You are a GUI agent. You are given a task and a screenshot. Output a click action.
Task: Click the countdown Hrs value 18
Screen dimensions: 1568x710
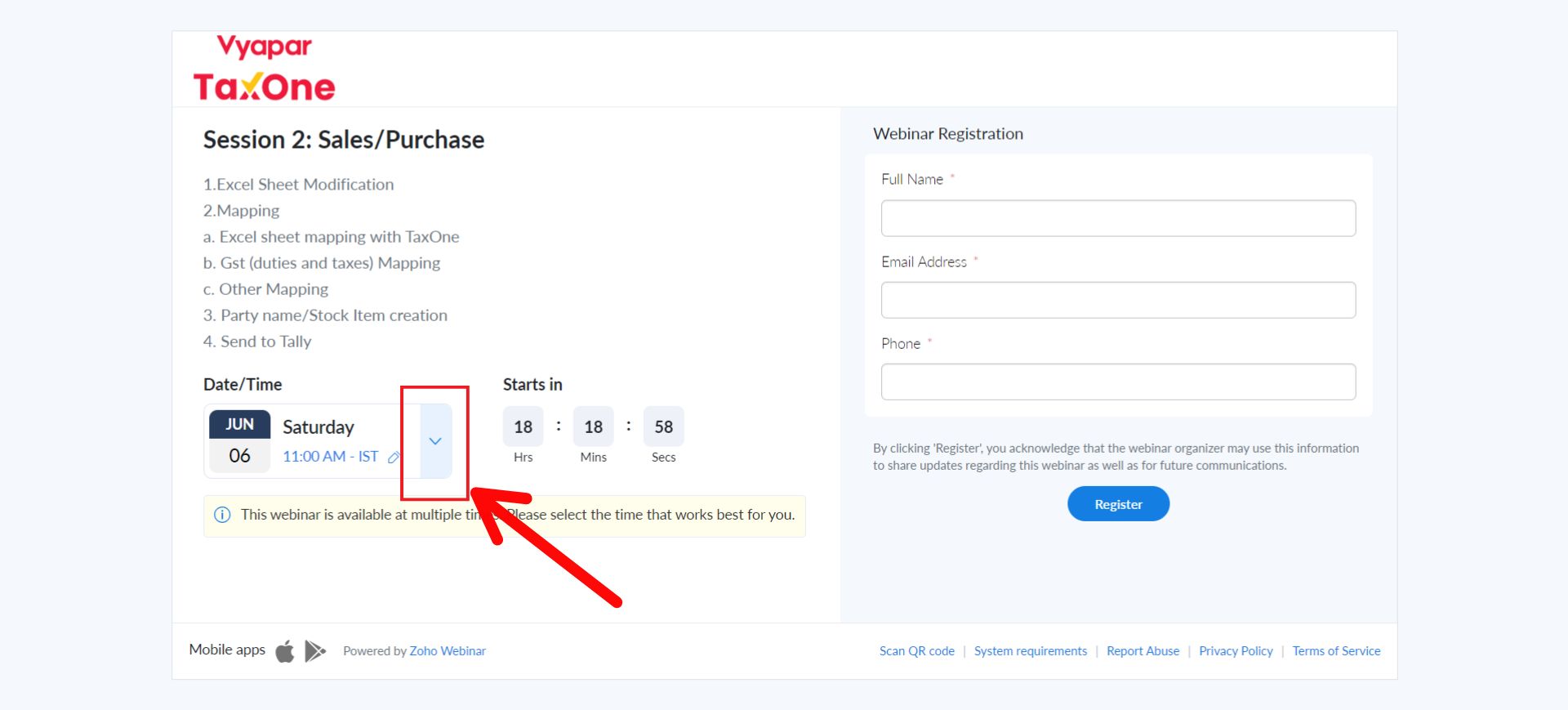pos(523,426)
